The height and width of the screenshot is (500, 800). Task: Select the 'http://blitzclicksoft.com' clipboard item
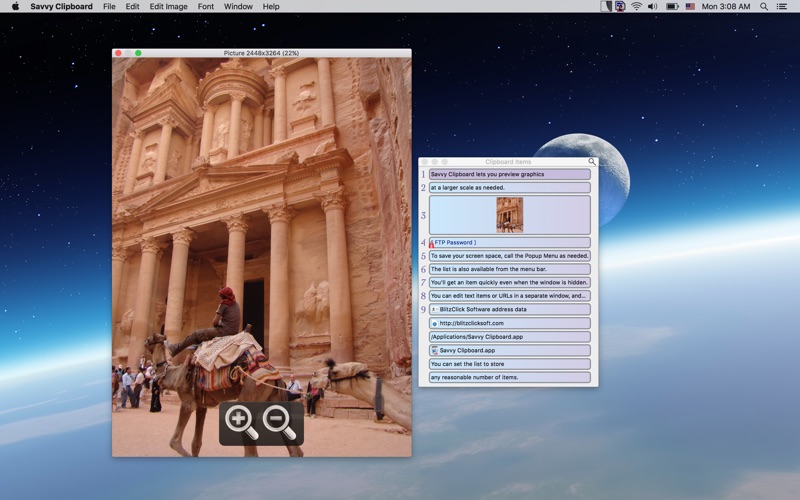tap(510, 323)
